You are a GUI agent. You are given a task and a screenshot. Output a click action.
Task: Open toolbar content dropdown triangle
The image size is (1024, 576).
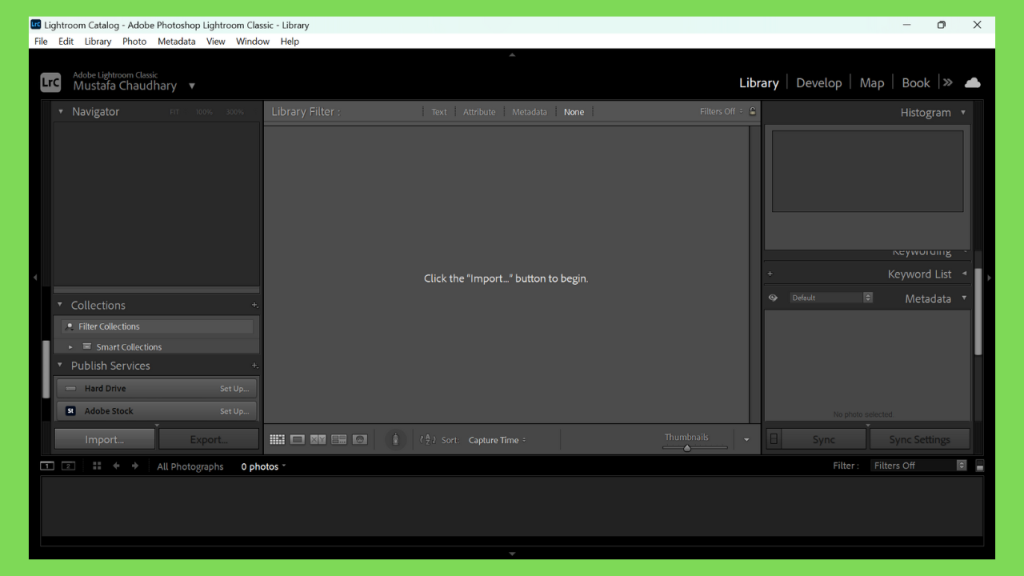click(746, 440)
